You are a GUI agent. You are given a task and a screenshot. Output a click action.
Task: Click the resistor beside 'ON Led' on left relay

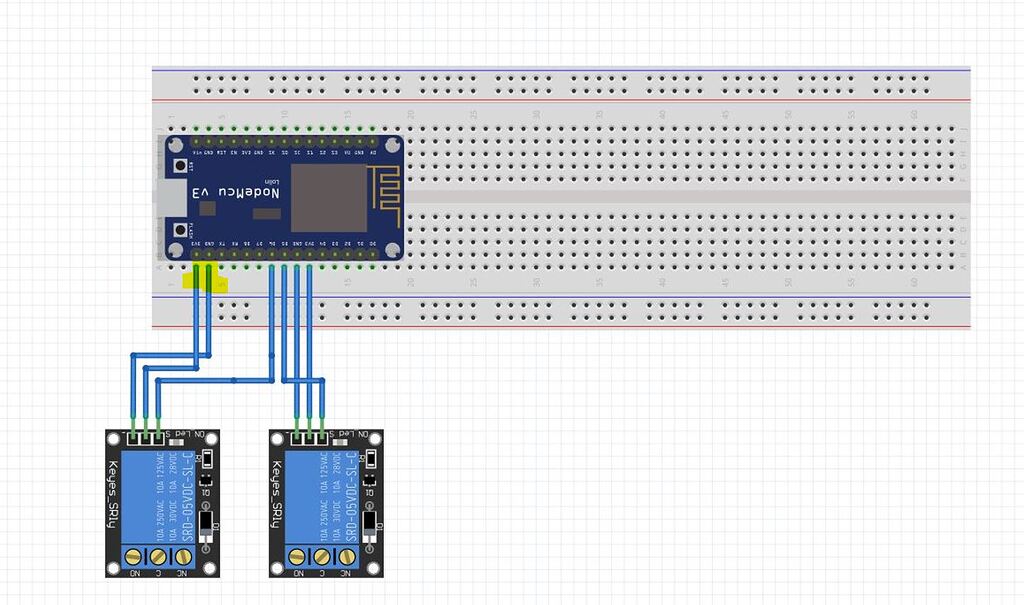[x=175, y=441]
